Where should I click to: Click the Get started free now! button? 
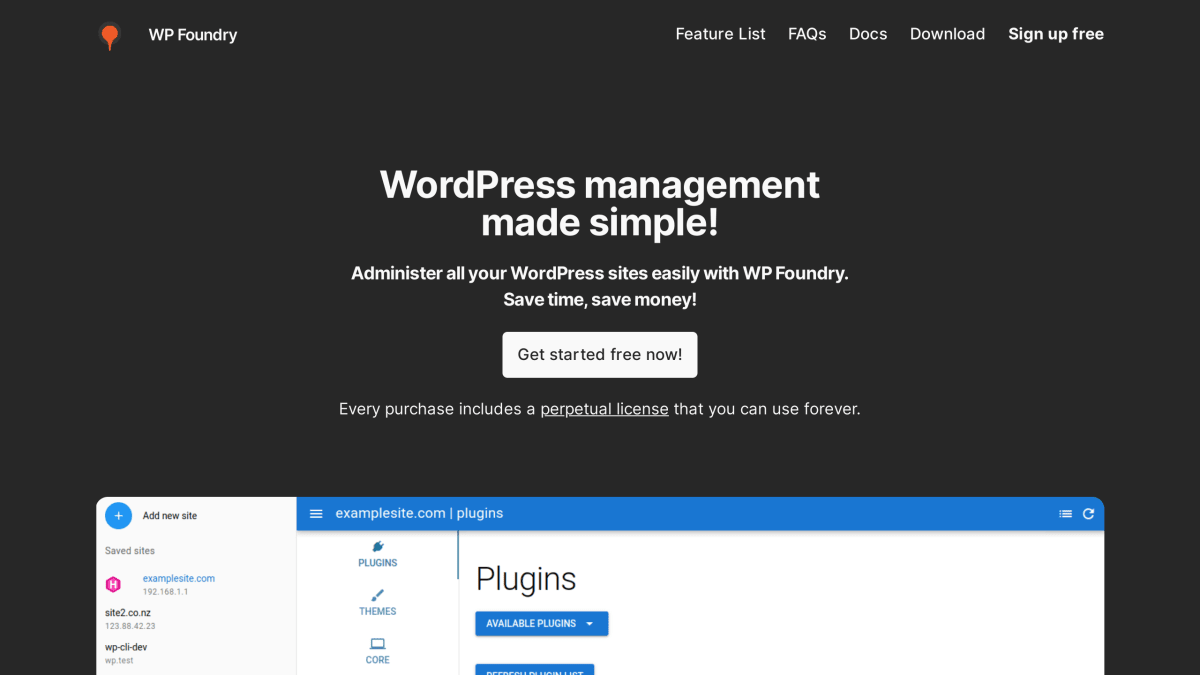coord(600,355)
